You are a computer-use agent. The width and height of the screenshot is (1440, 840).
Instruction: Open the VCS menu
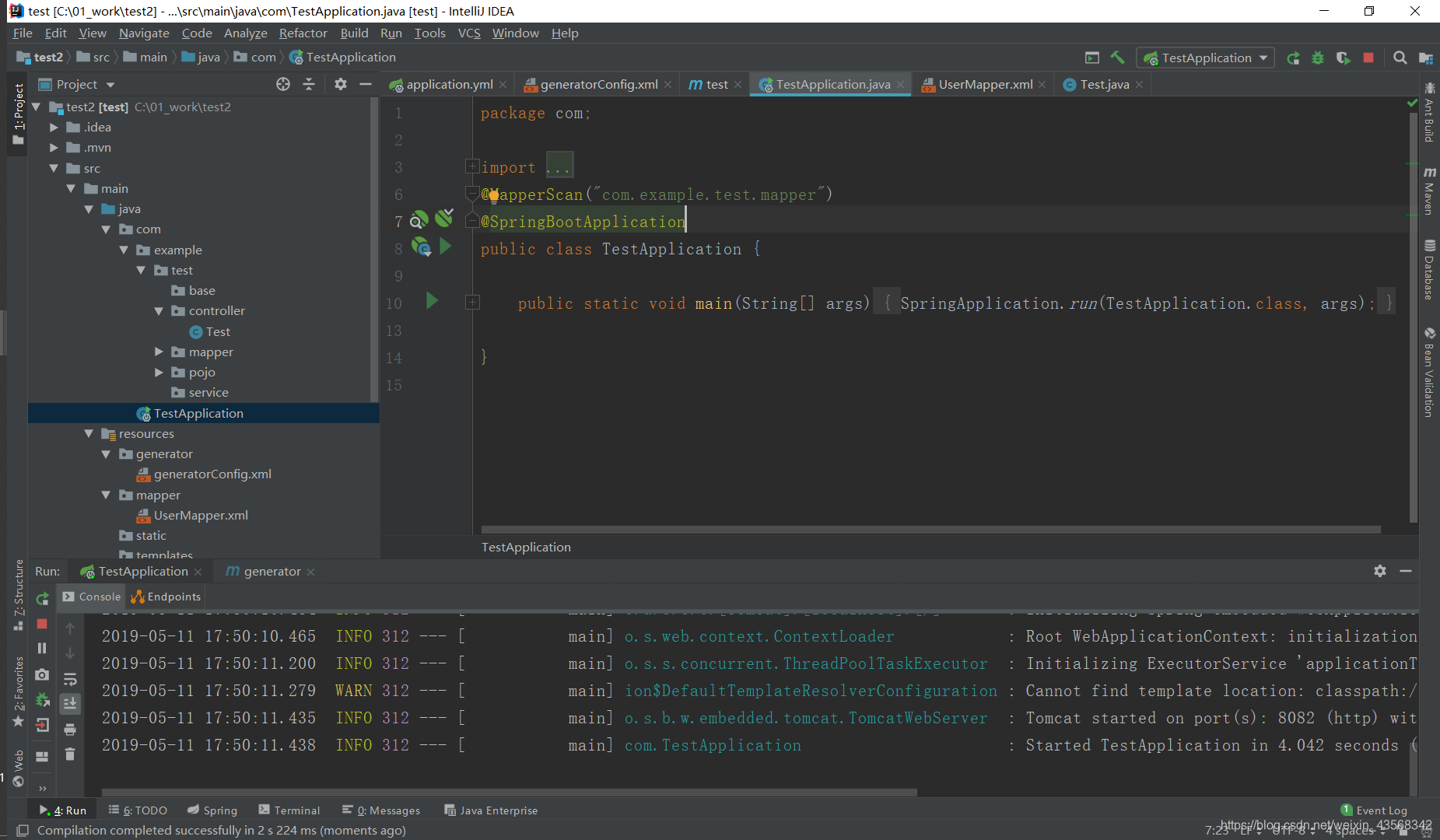(x=469, y=33)
